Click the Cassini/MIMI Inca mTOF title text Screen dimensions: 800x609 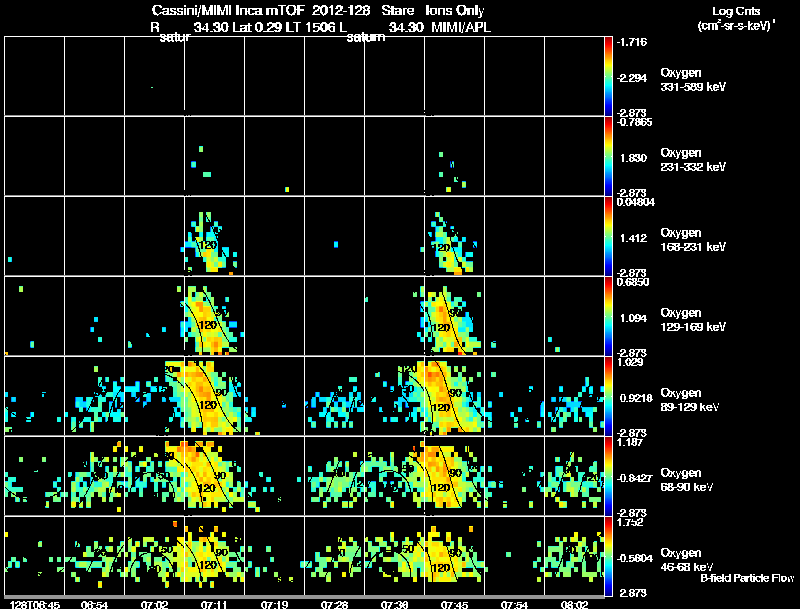coord(228,11)
